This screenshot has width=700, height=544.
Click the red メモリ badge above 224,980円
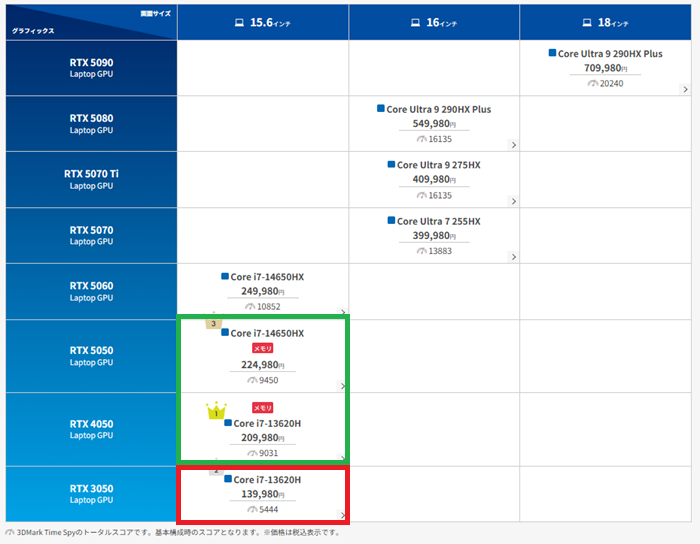tap(262, 348)
